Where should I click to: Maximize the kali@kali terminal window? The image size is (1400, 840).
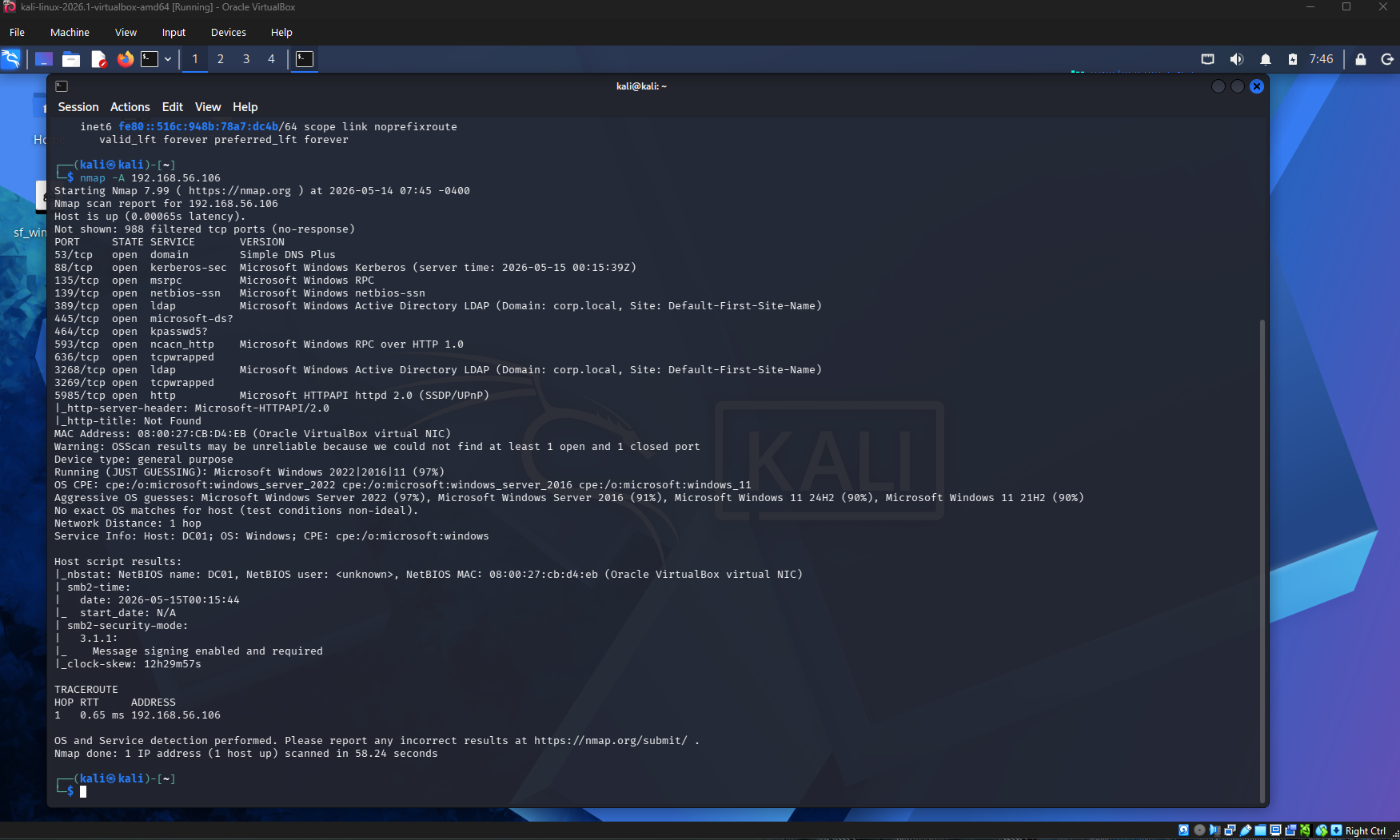(1238, 86)
